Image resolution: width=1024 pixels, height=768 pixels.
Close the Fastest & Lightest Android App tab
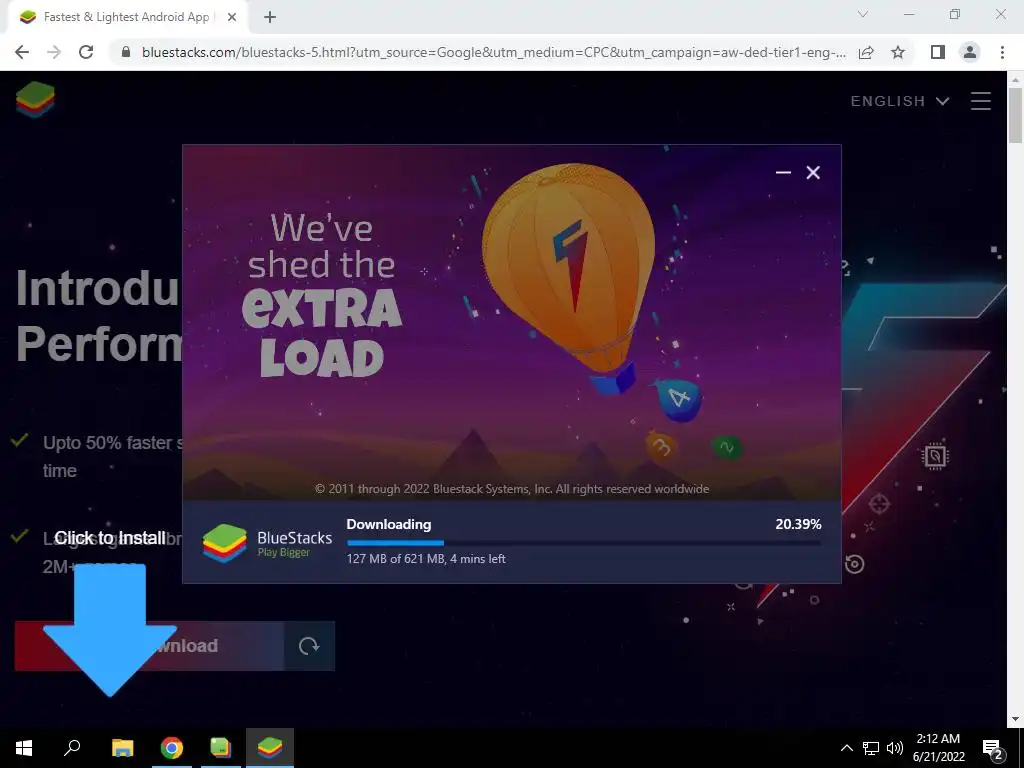[232, 17]
